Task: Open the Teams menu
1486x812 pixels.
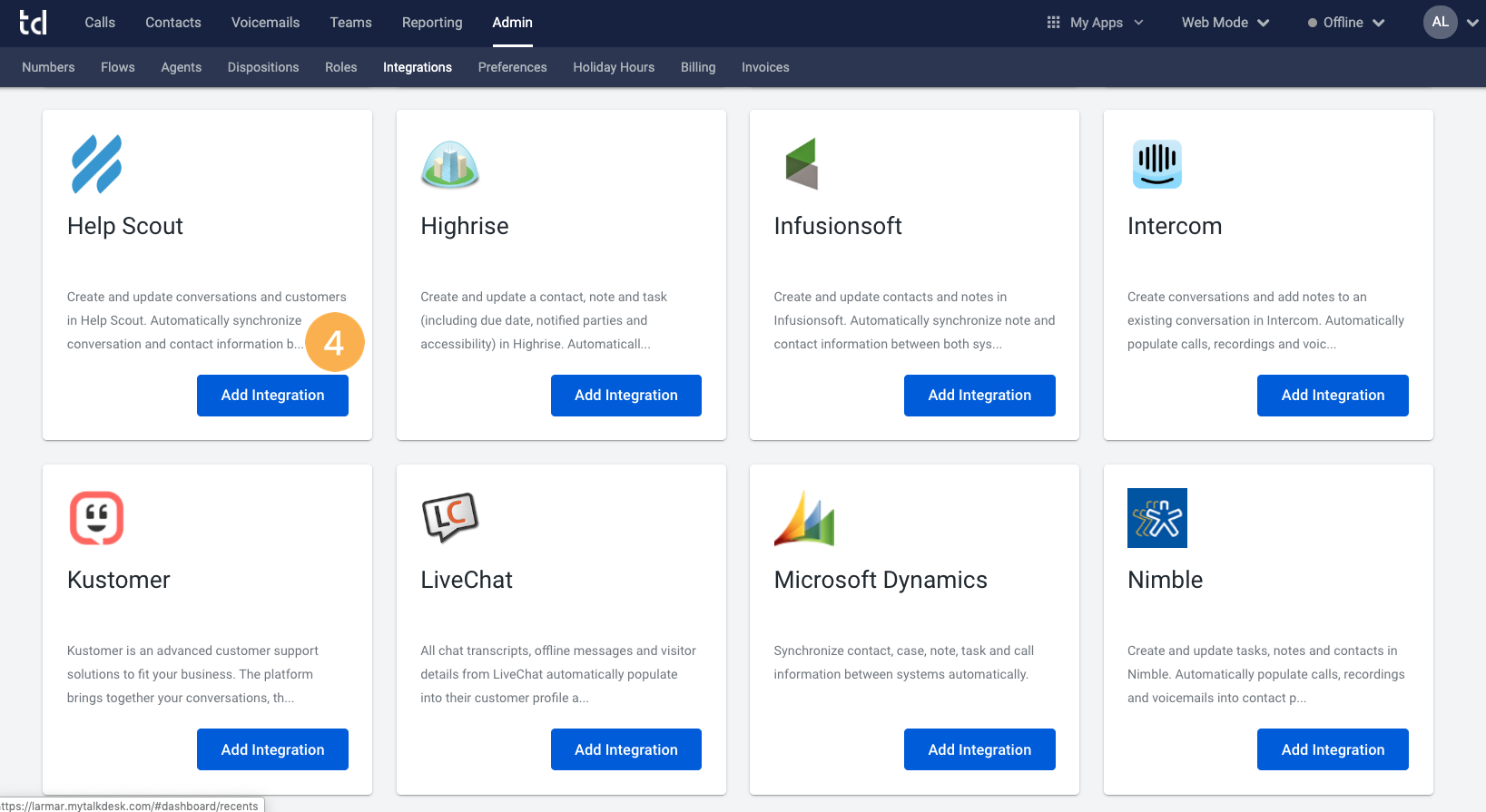Action: coord(350,23)
